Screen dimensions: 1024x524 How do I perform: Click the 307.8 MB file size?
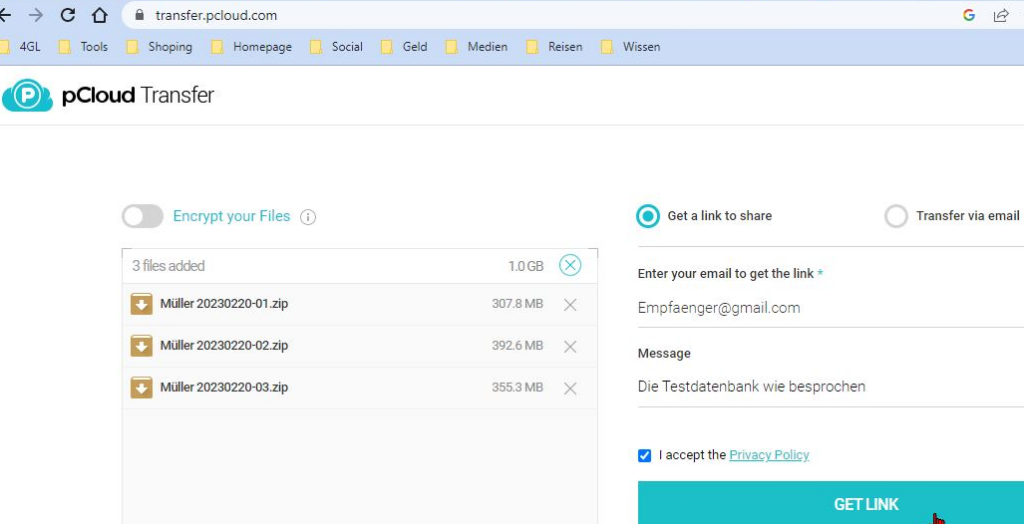click(517, 304)
